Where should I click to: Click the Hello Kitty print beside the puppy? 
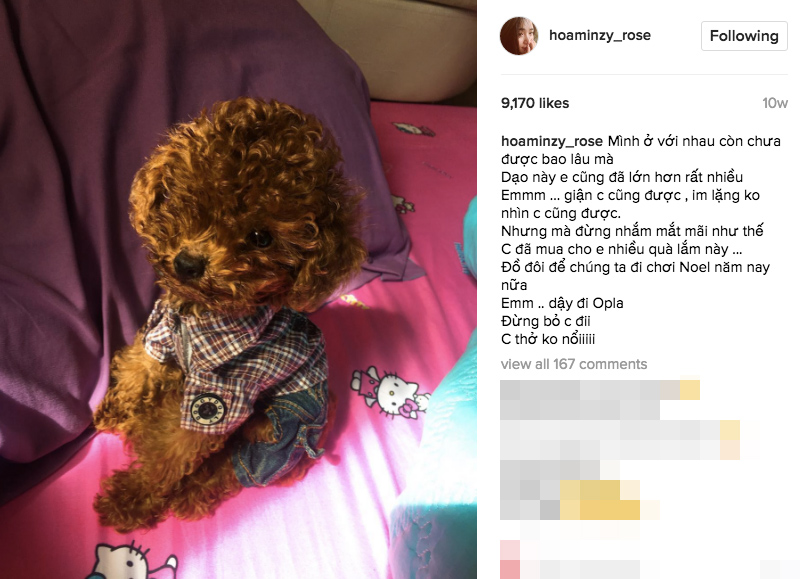pos(390,392)
